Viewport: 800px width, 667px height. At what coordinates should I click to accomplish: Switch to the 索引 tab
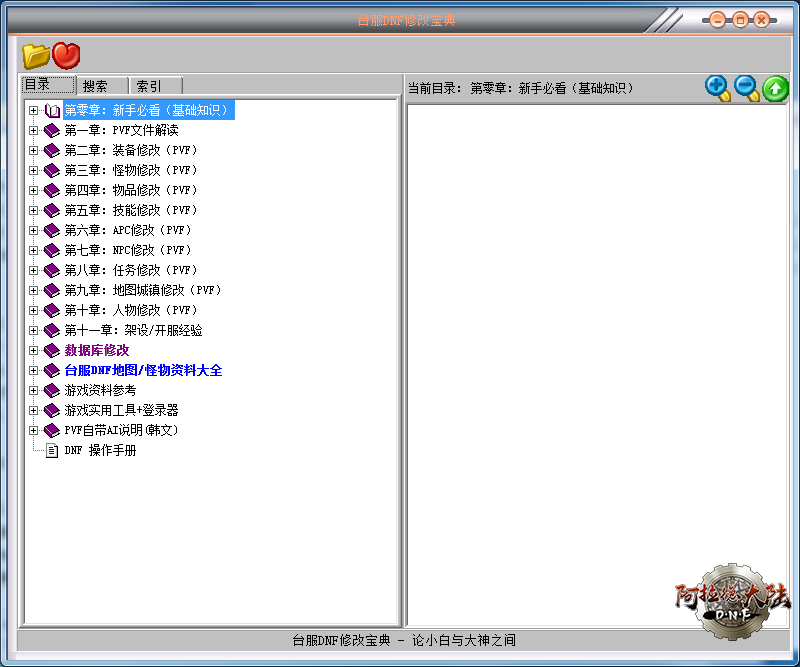pyautogui.click(x=155, y=86)
